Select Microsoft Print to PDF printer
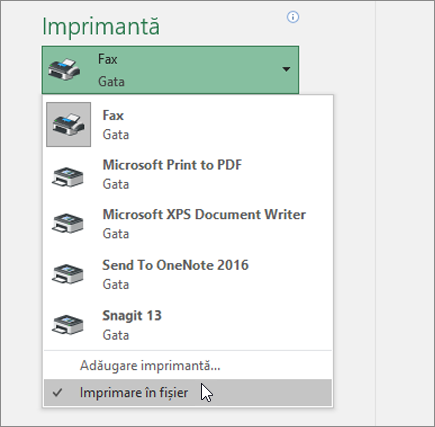The height and width of the screenshot is (427, 435). coord(188,175)
